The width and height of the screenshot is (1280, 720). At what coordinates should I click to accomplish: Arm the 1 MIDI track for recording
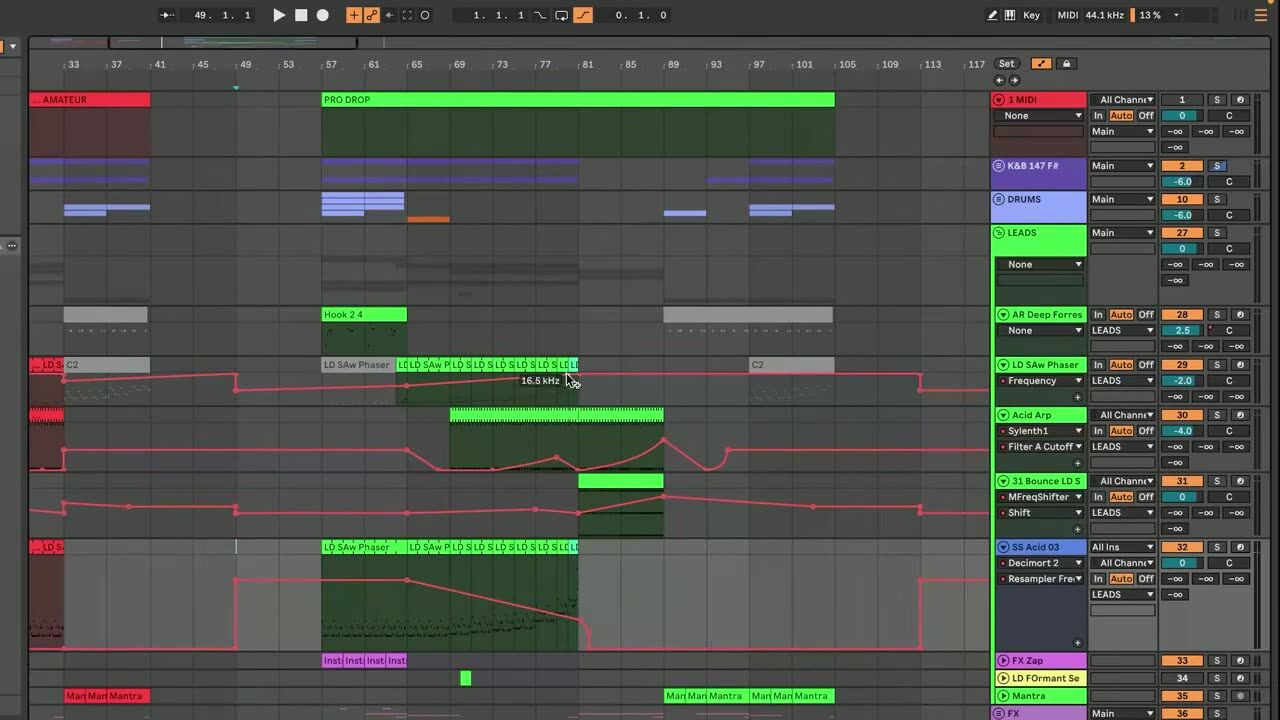[1240, 100]
